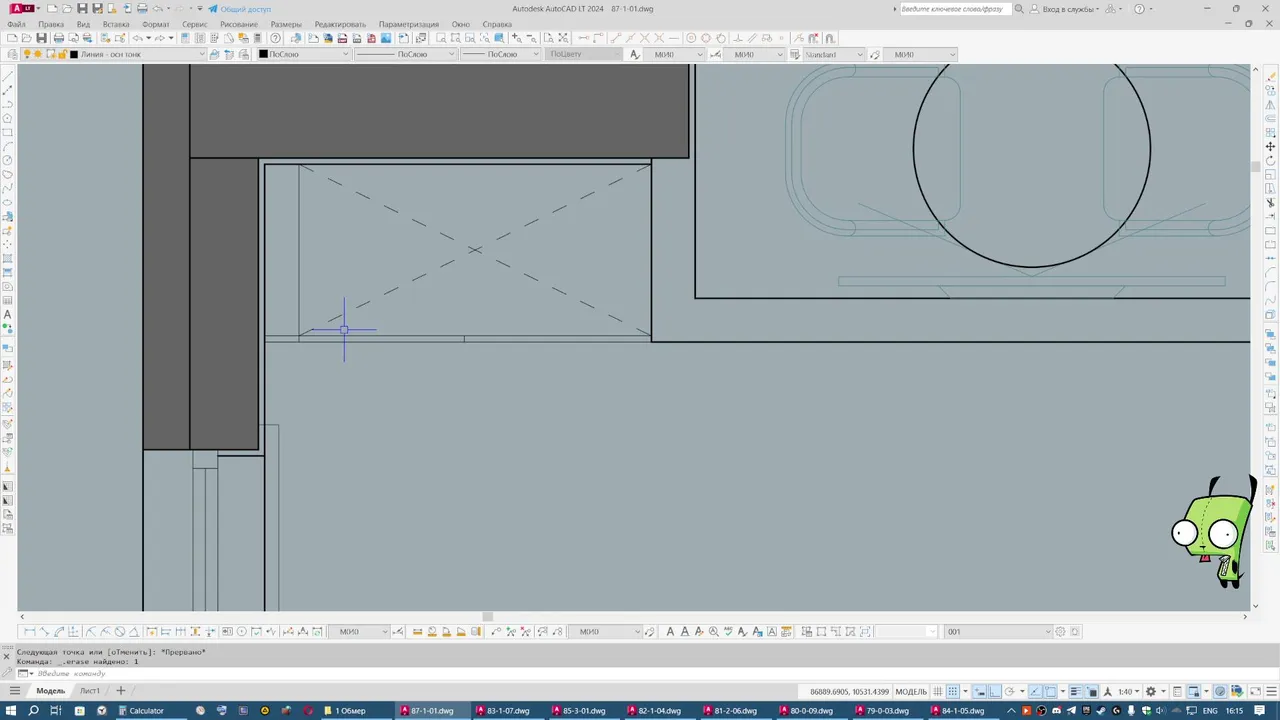Open workspace switching gear in status bar

click(x=1151, y=691)
